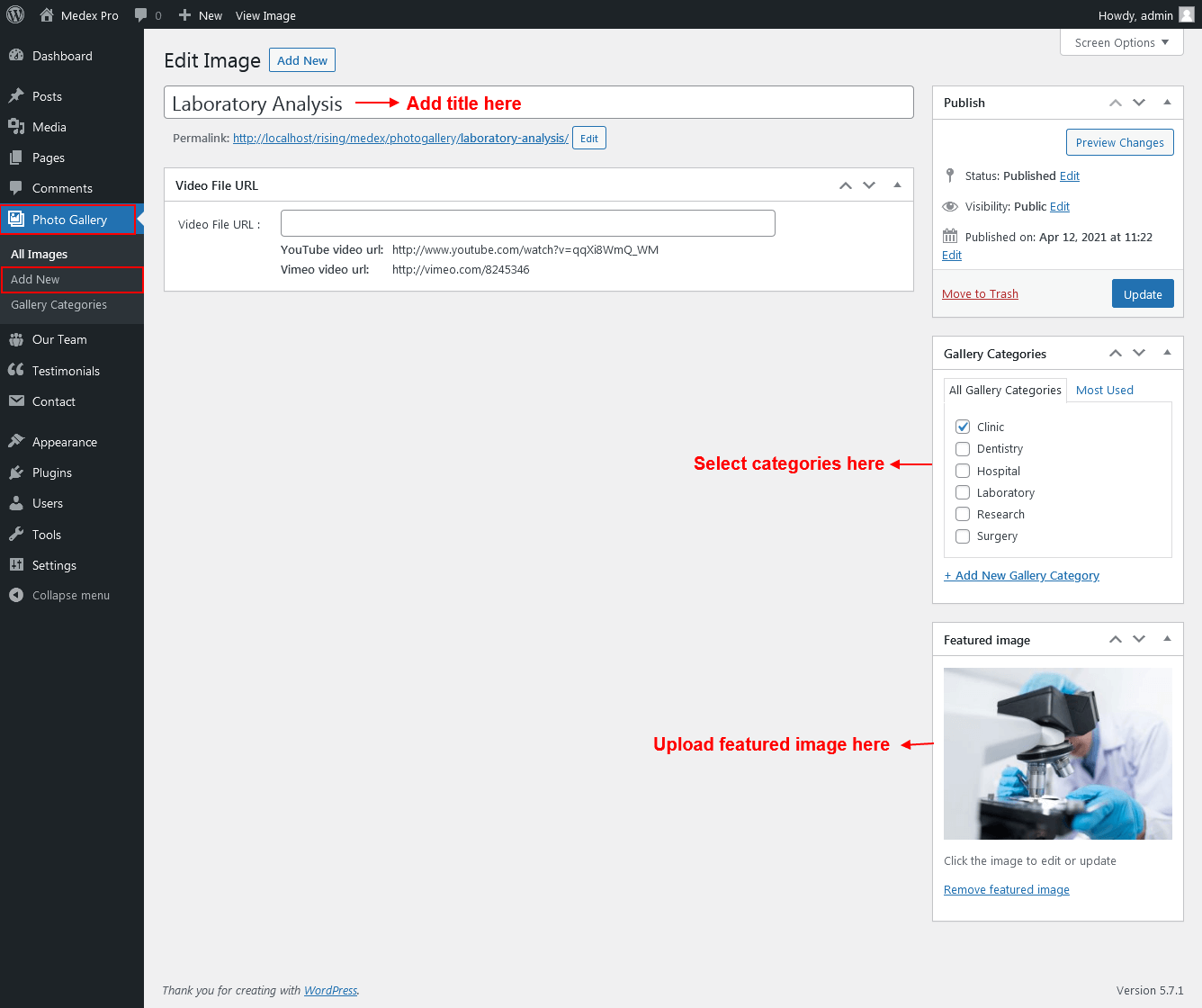Click the WordPress logo icon in admin bar
Screen dimensions: 1202x1008
(15, 15)
